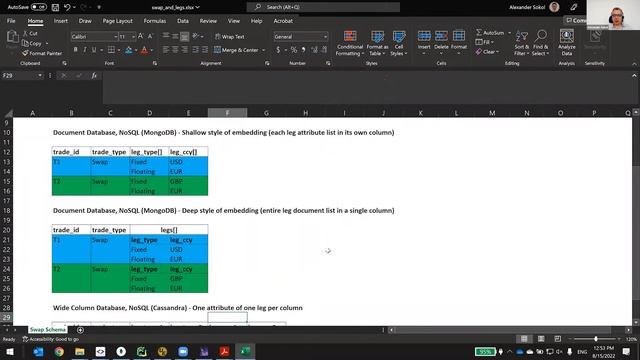Open the Format cells menu

459,42
